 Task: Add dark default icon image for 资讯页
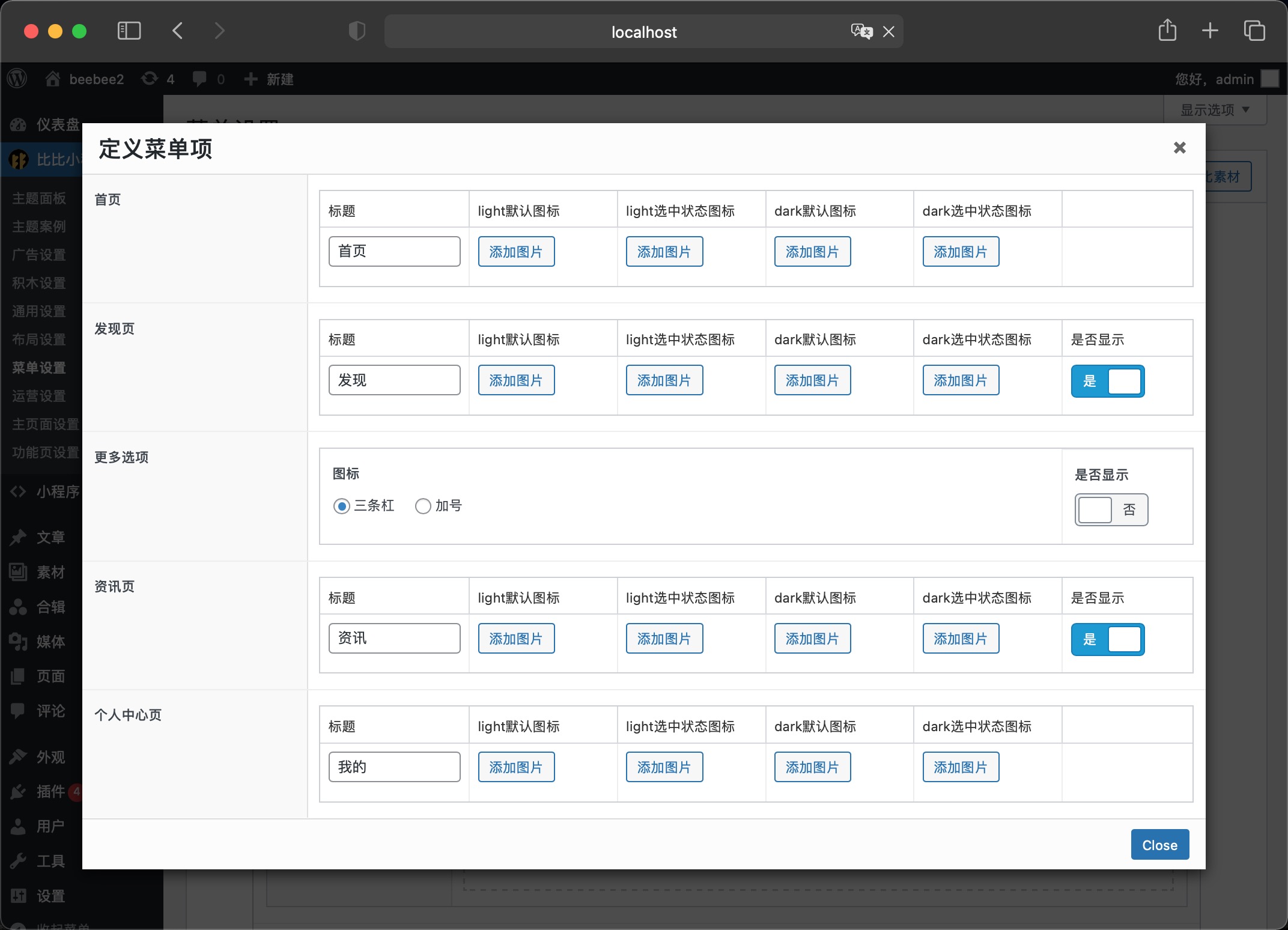tap(812, 638)
